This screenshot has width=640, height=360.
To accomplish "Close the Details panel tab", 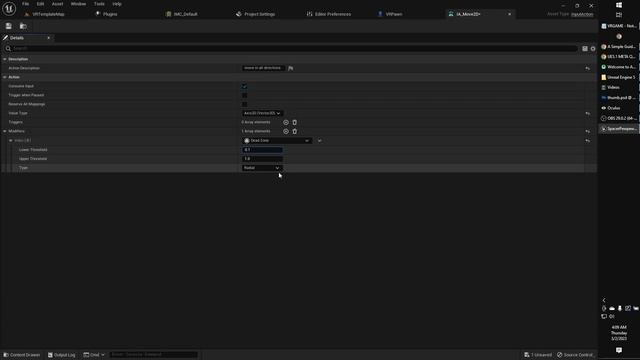I will [x=49, y=38].
